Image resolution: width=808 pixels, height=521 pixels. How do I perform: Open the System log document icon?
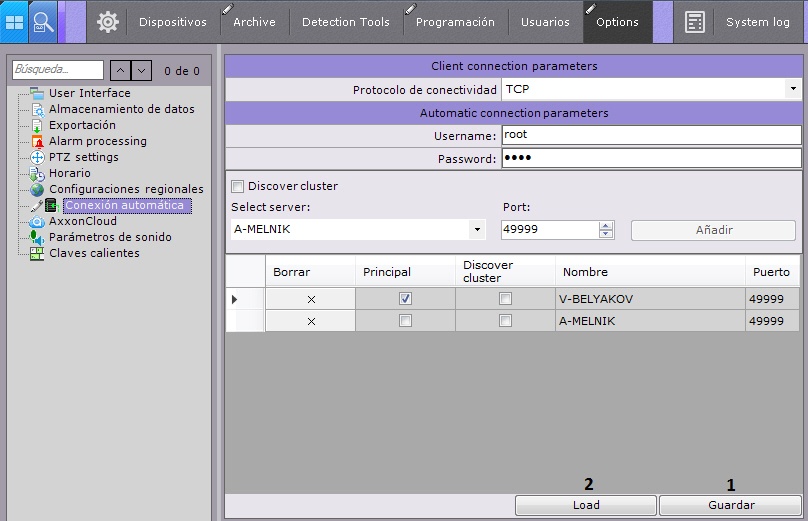(695, 22)
